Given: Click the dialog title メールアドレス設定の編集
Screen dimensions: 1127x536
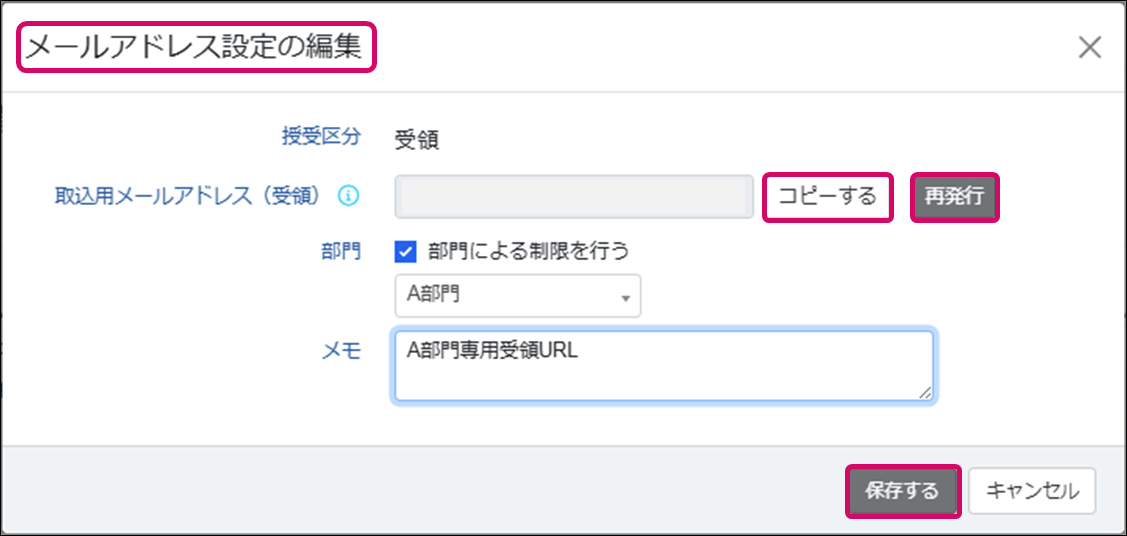Looking at the screenshot, I should [x=195, y=48].
